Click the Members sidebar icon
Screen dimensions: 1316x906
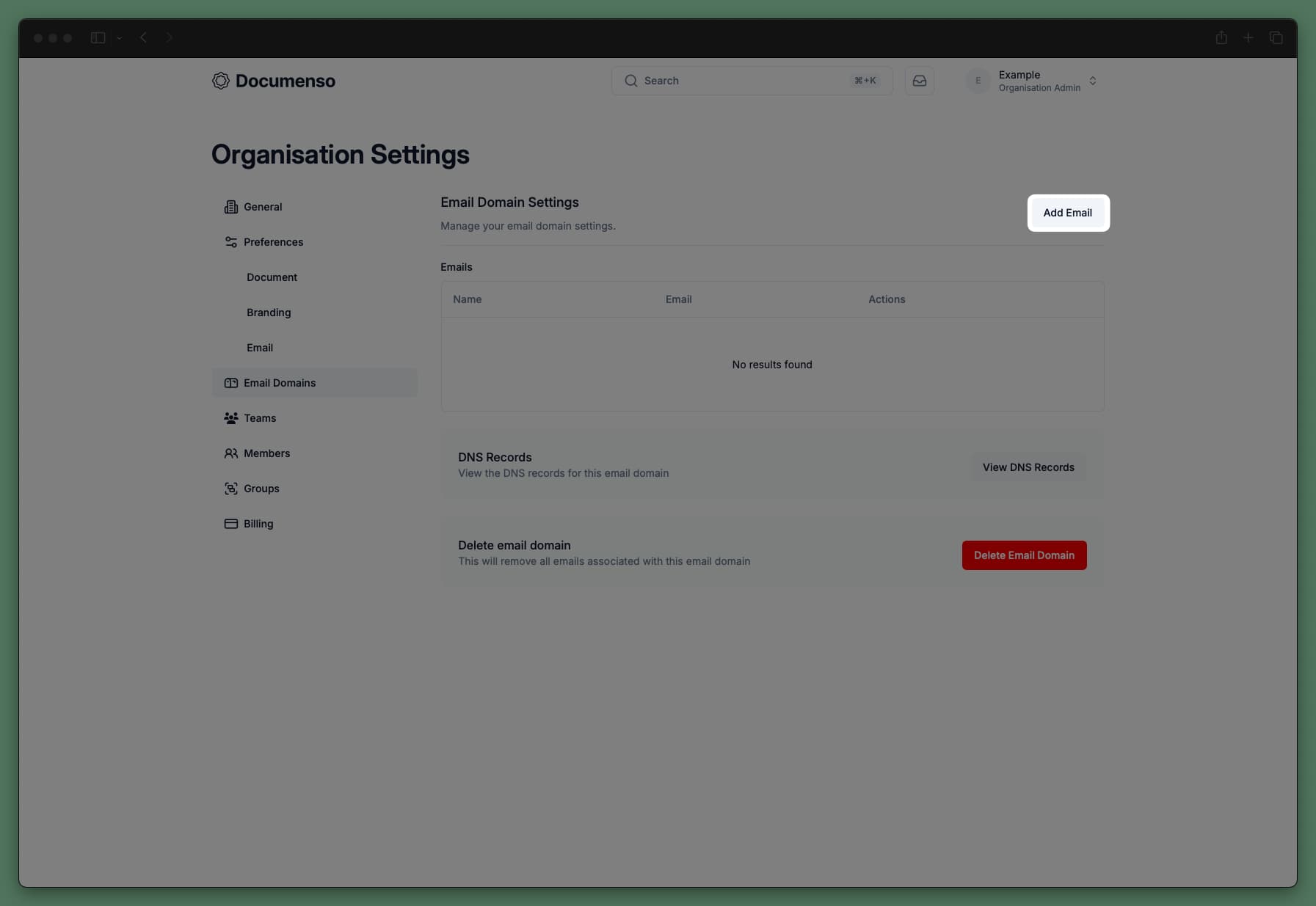click(x=231, y=453)
